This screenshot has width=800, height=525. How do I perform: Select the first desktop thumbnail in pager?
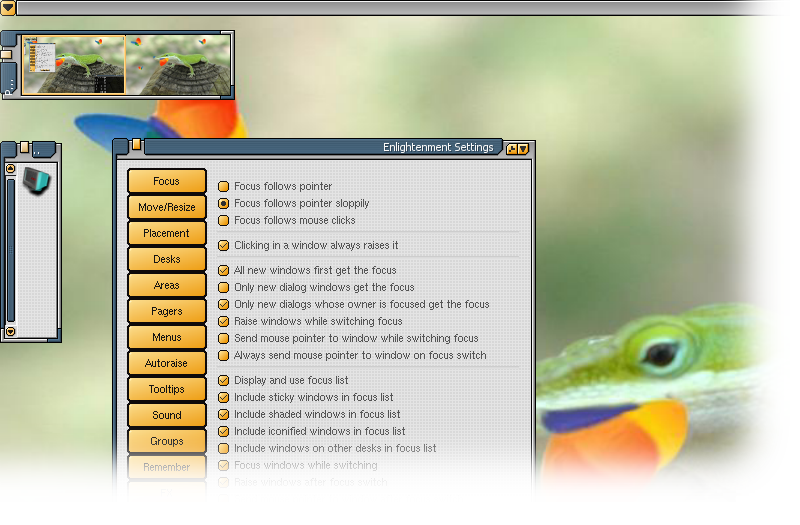pyautogui.click(x=73, y=65)
